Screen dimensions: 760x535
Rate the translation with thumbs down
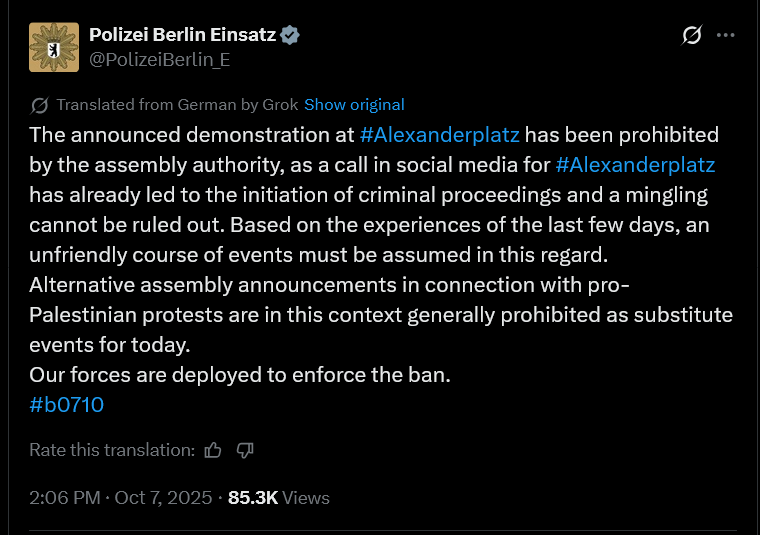click(x=245, y=450)
